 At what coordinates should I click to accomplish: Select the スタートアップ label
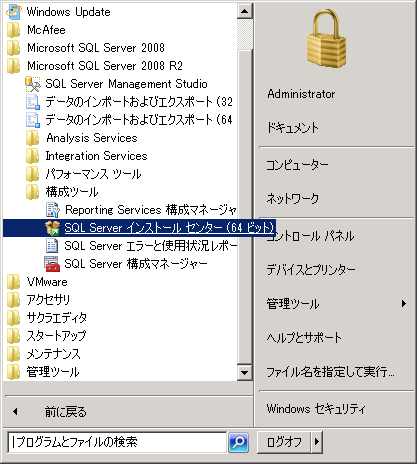[56, 336]
